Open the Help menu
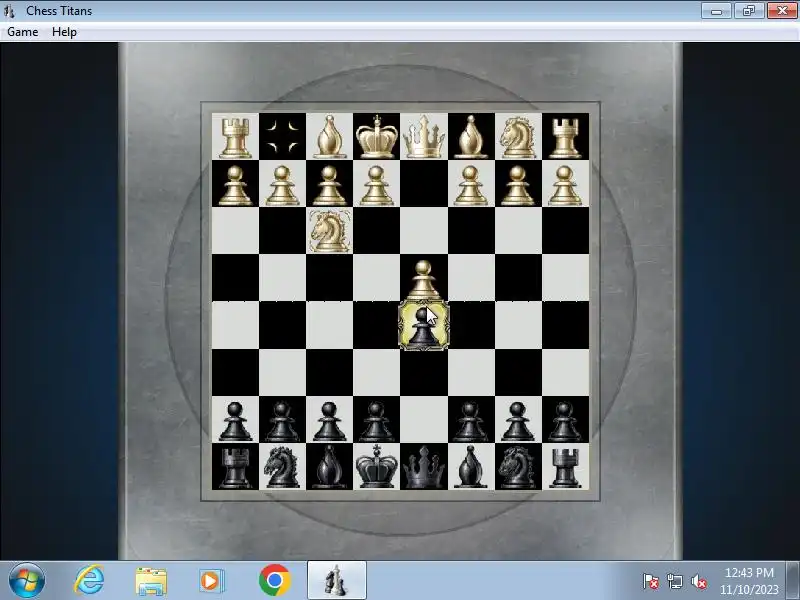The image size is (800, 600). point(64,32)
